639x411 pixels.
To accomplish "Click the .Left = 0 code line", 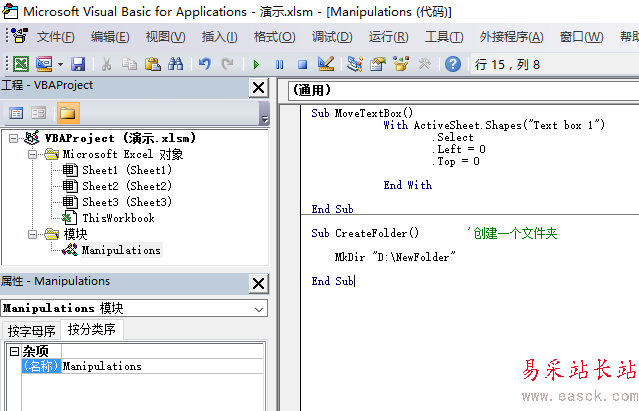I will pos(459,149).
